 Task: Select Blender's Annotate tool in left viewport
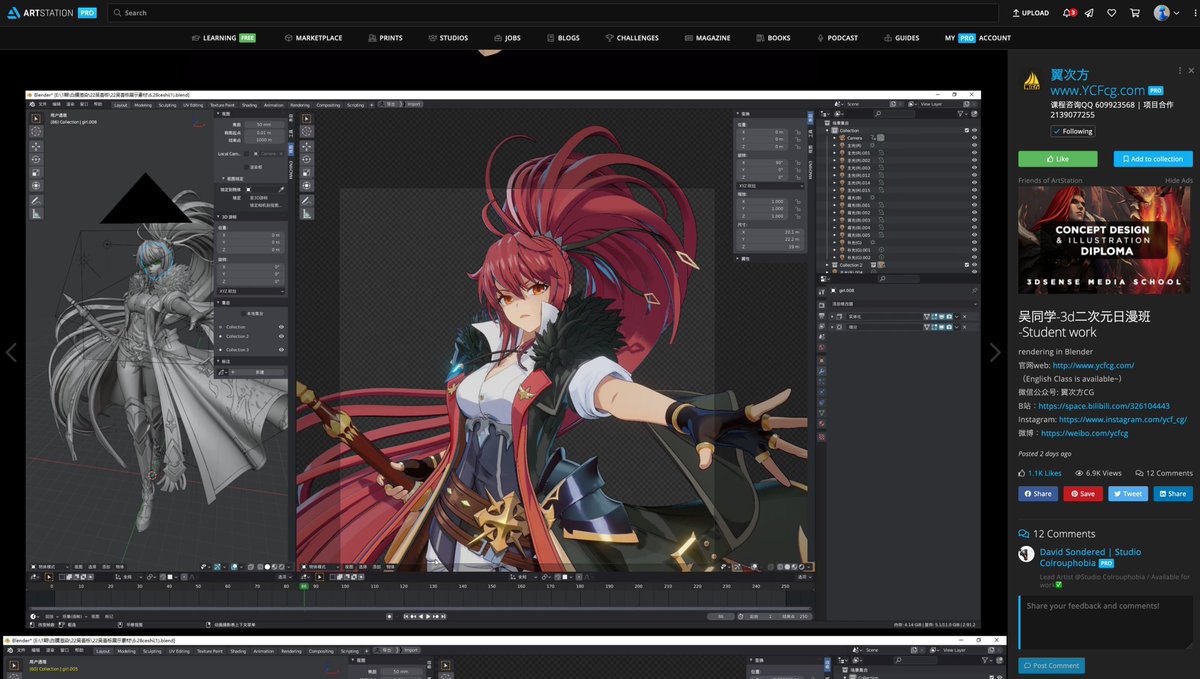pyautogui.click(x=36, y=200)
